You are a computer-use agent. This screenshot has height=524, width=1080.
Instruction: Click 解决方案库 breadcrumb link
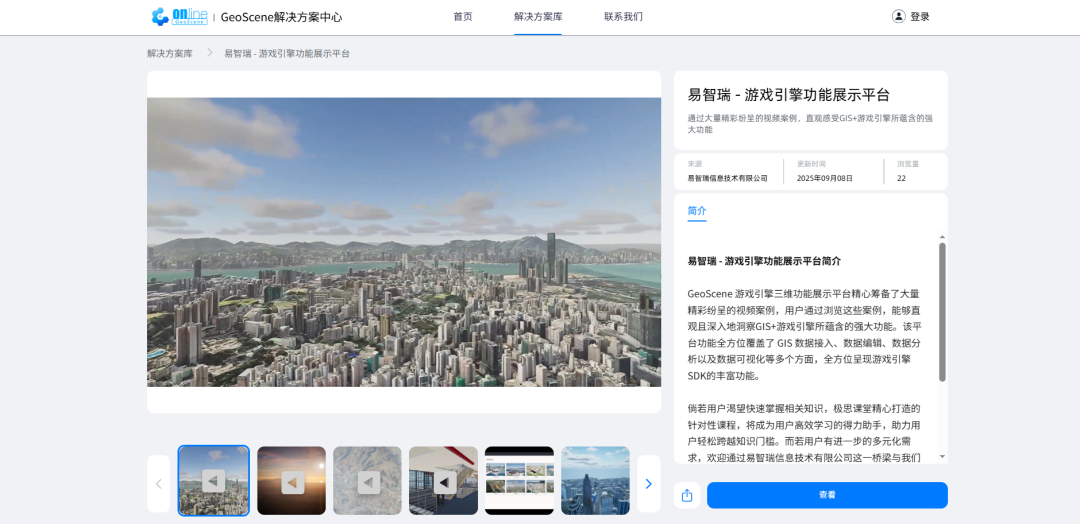point(169,53)
